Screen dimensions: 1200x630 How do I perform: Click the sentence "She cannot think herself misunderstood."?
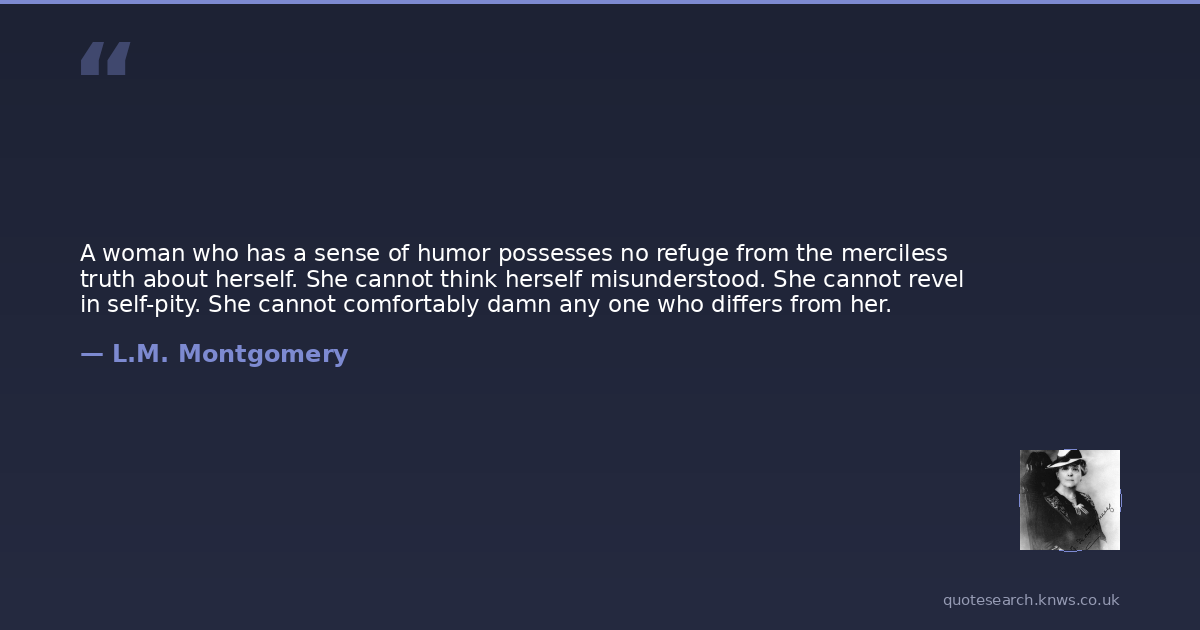[x=535, y=279]
